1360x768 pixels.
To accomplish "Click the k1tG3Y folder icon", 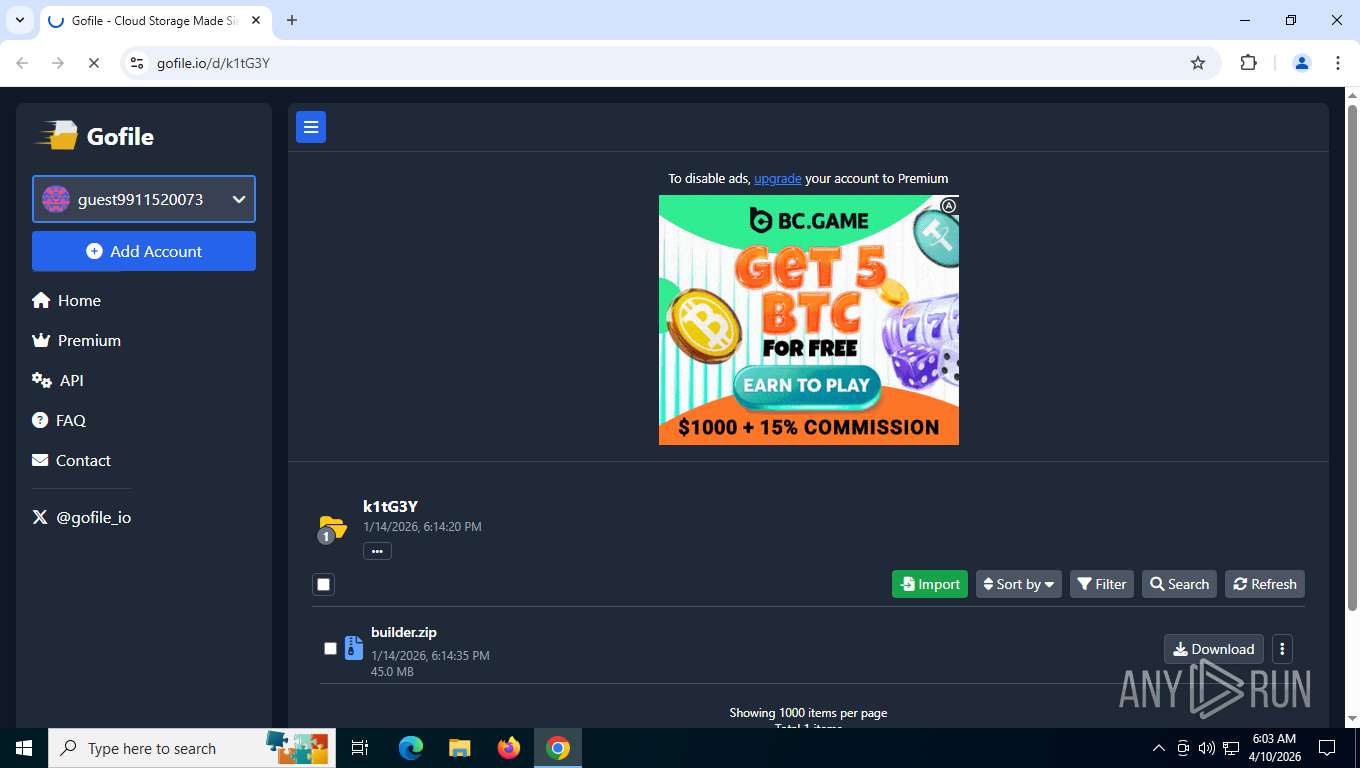I will tap(331, 527).
